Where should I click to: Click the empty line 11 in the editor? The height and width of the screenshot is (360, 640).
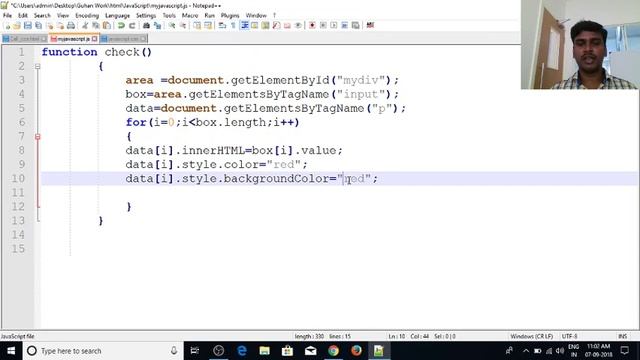click(339, 193)
